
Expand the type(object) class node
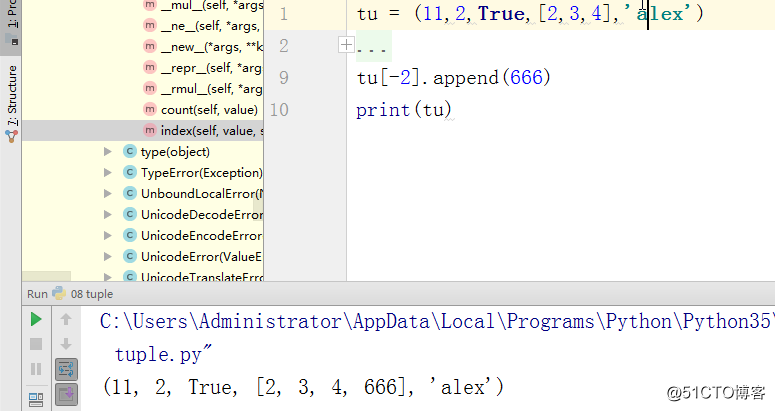(x=107, y=152)
